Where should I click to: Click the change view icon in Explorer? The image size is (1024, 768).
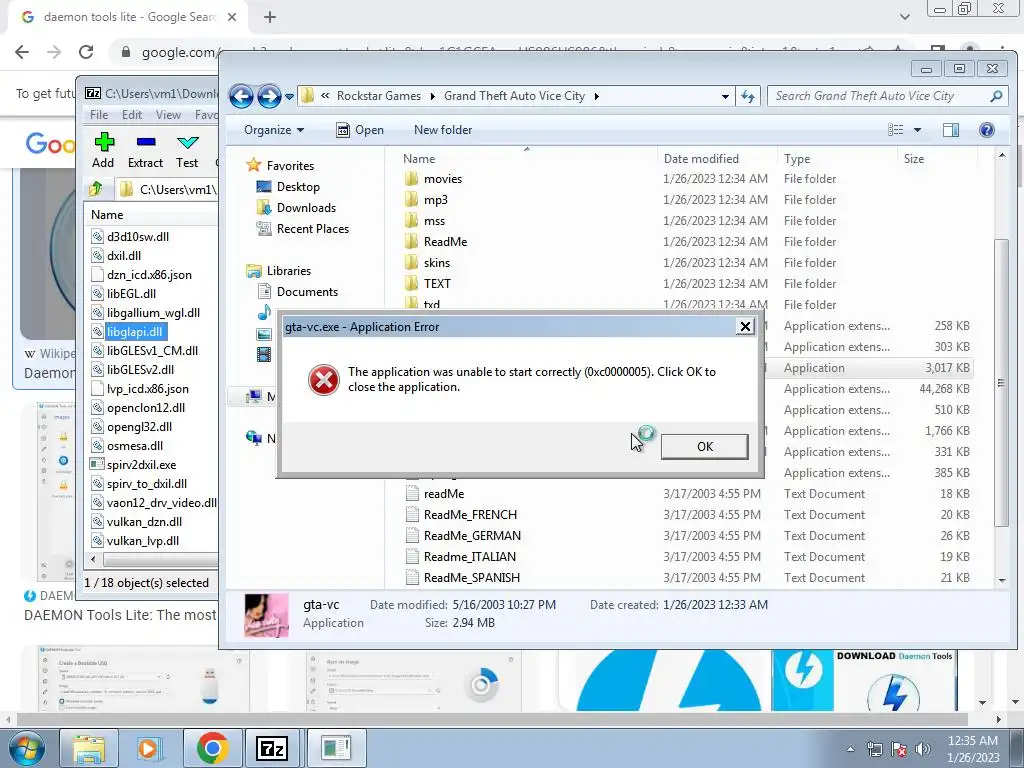(895, 130)
